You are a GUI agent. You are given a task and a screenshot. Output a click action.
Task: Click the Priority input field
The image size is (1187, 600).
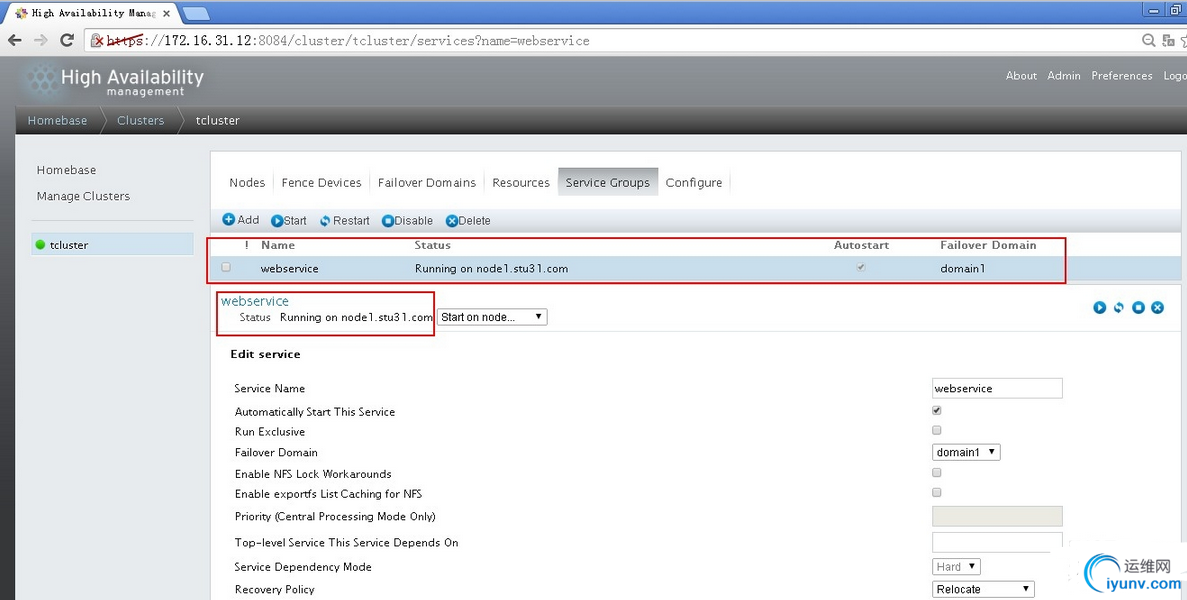(x=997, y=516)
